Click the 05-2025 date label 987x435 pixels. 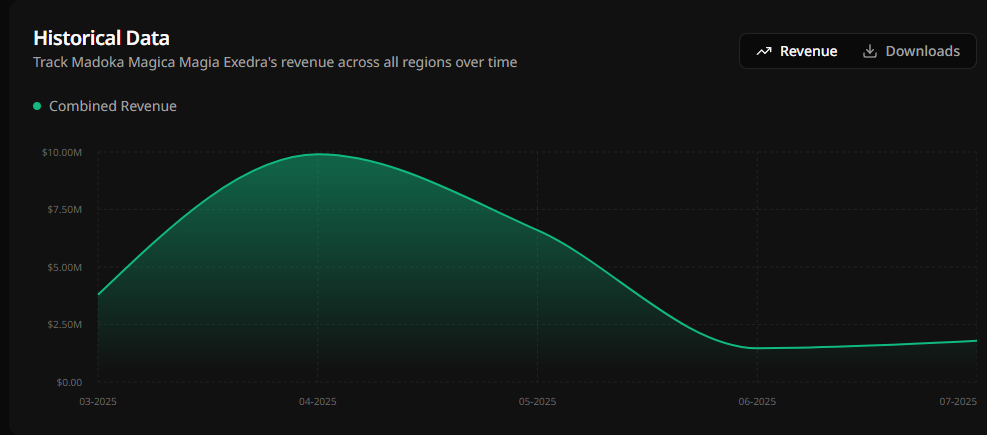[x=537, y=402]
